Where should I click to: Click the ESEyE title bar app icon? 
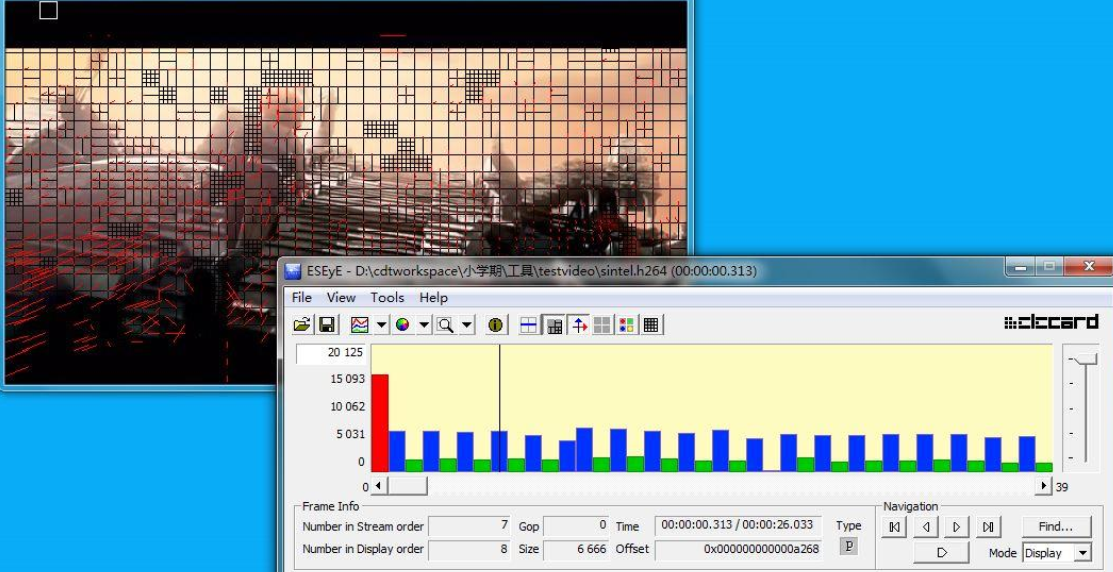[x=292, y=271]
